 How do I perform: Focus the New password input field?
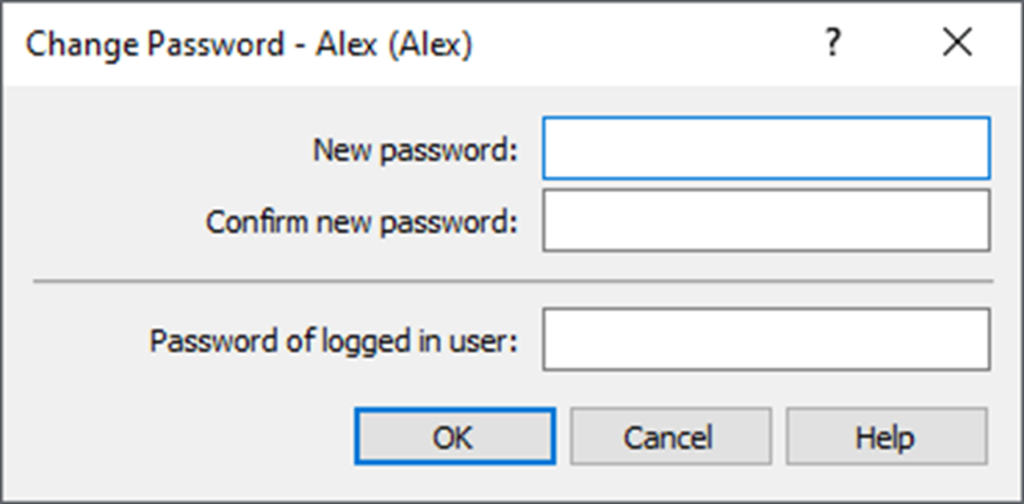[x=766, y=149]
